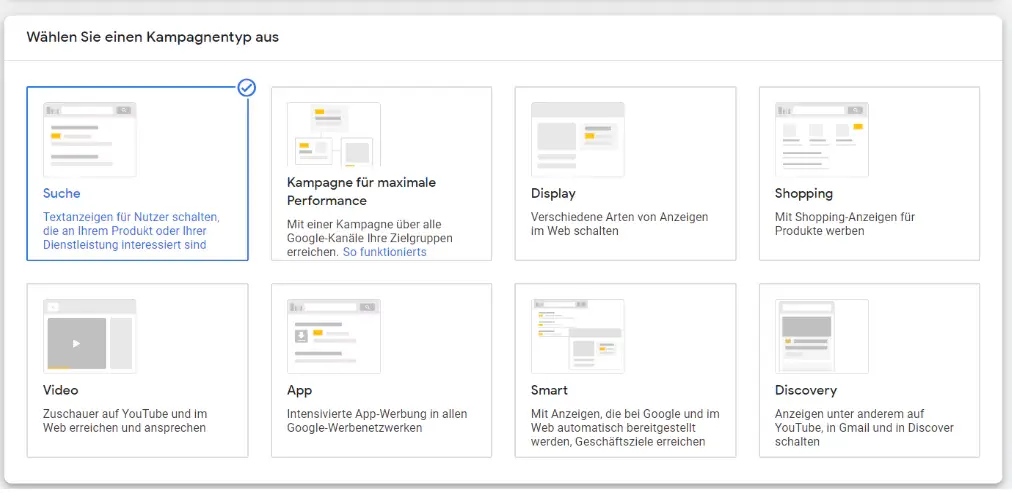
Task: Click the Shopping campaign illustration icon
Action: coord(821,139)
